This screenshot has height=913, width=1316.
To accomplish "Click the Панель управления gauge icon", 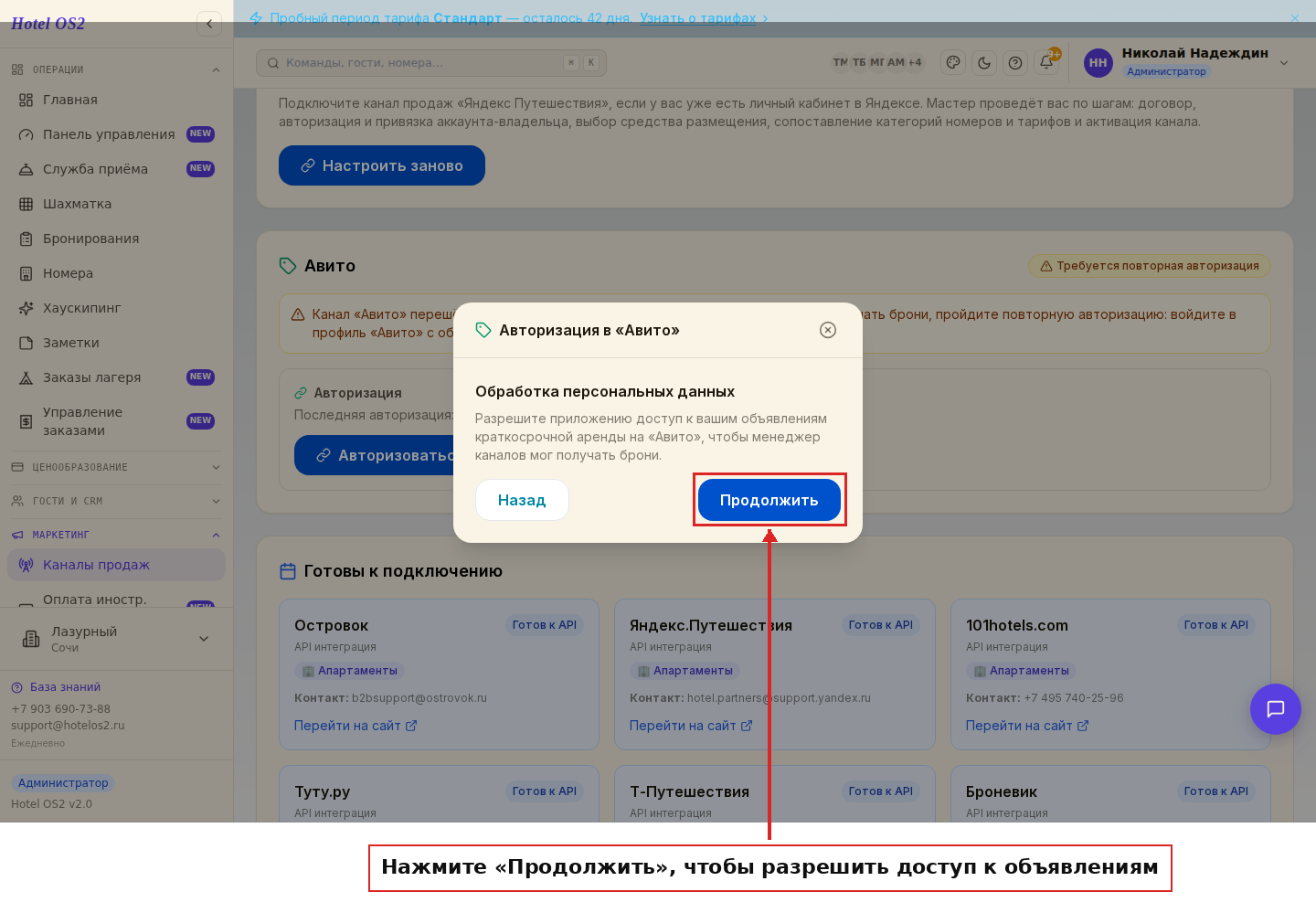I will pyautogui.click(x=26, y=134).
